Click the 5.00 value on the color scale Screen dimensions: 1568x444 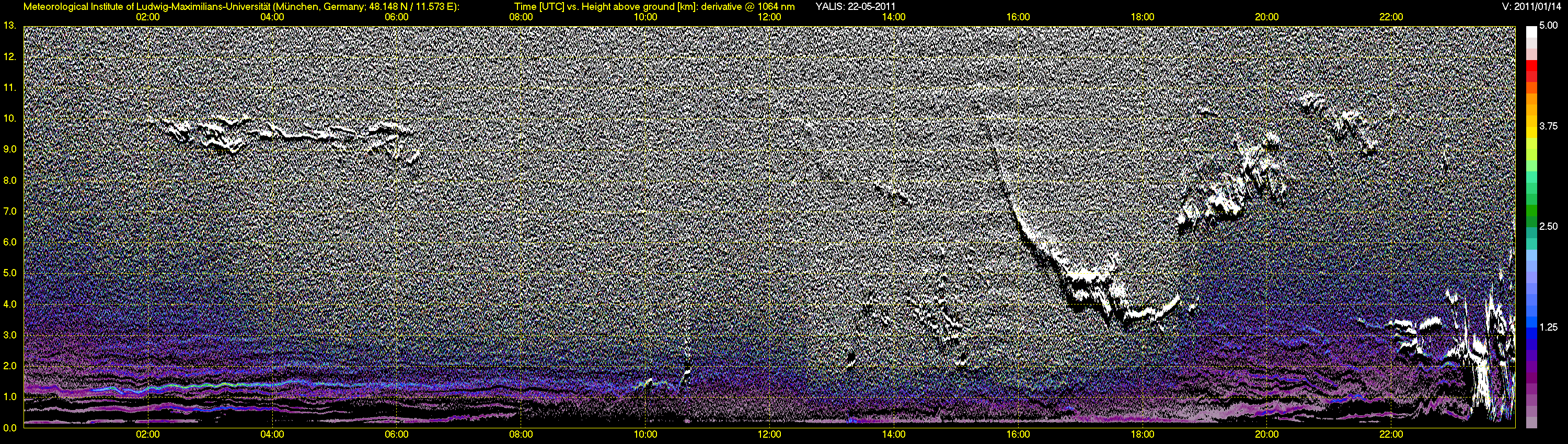click(1549, 26)
